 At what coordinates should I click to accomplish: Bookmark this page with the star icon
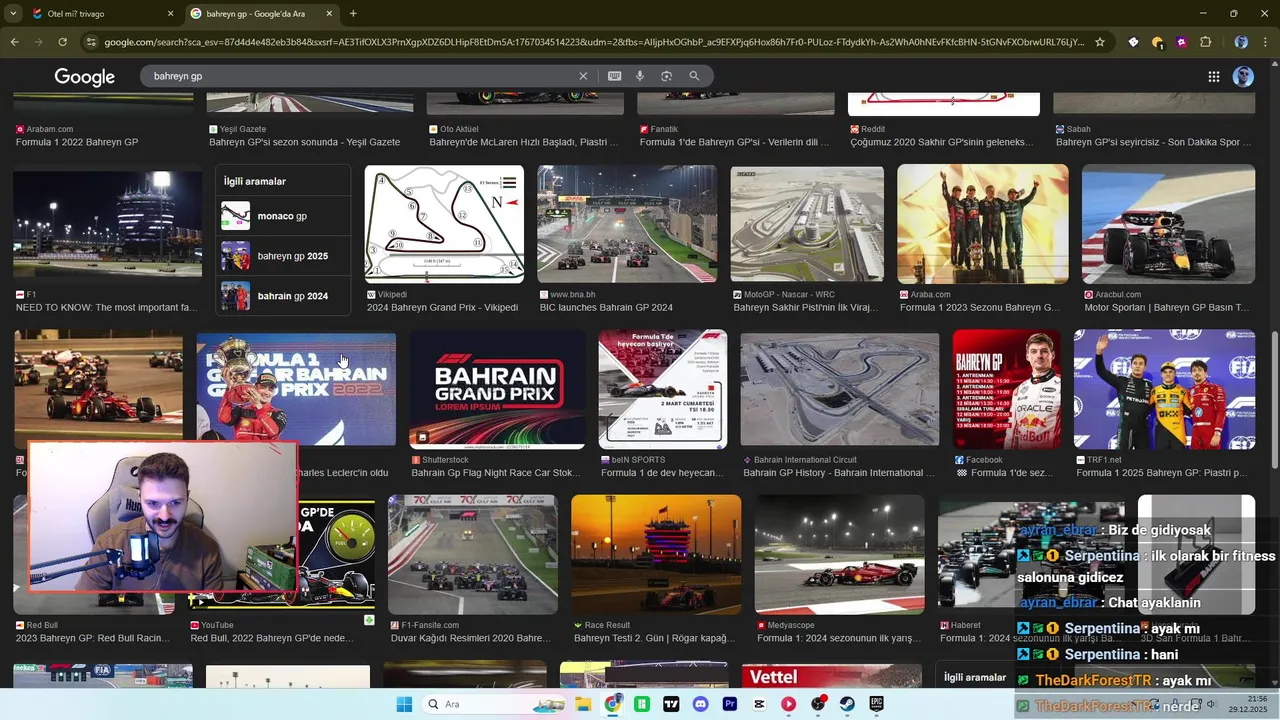pyautogui.click(x=1100, y=42)
